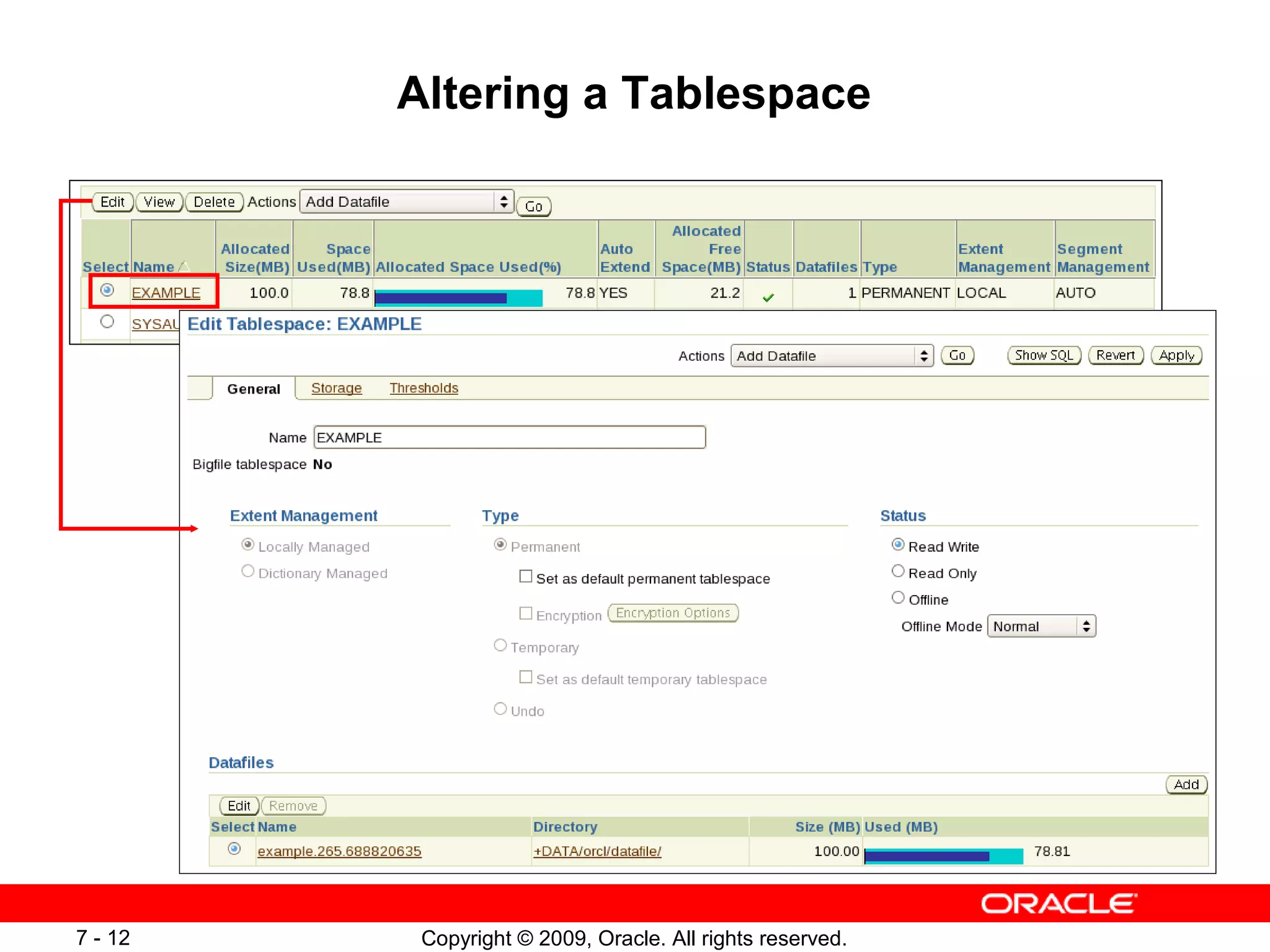Click the Auto Extend column header
The image size is (1270, 952).
[625, 258]
